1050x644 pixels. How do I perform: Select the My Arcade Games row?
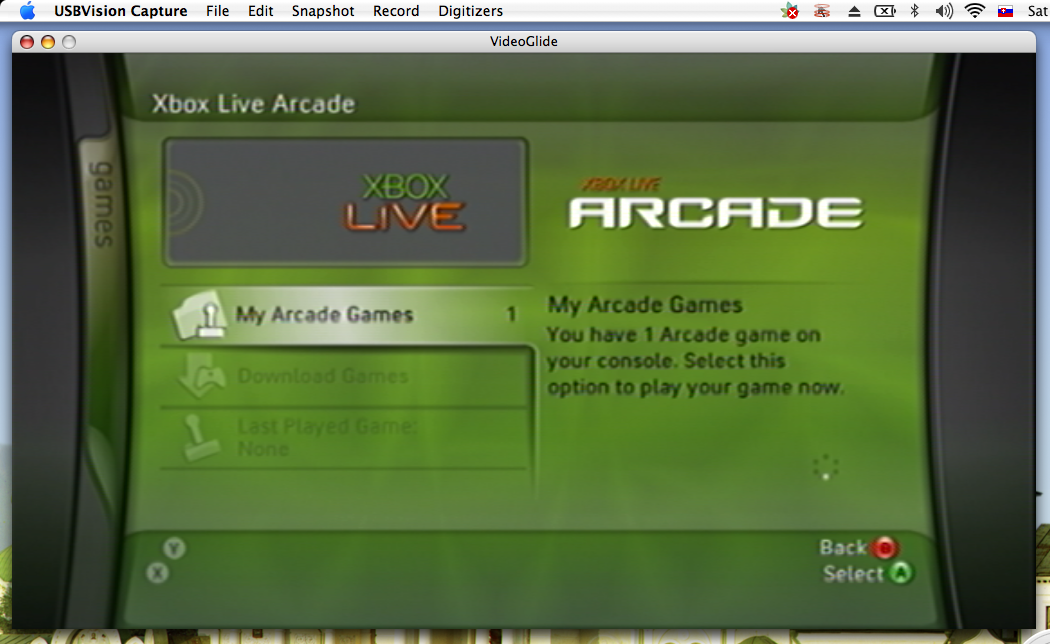click(x=347, y=315)
